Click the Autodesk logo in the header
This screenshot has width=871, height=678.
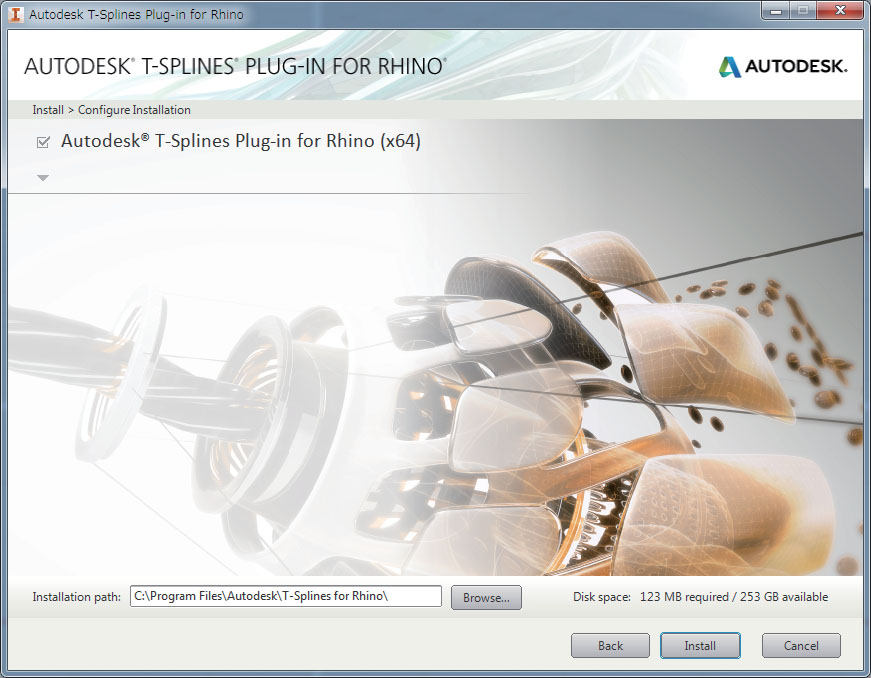coord(783,67)
